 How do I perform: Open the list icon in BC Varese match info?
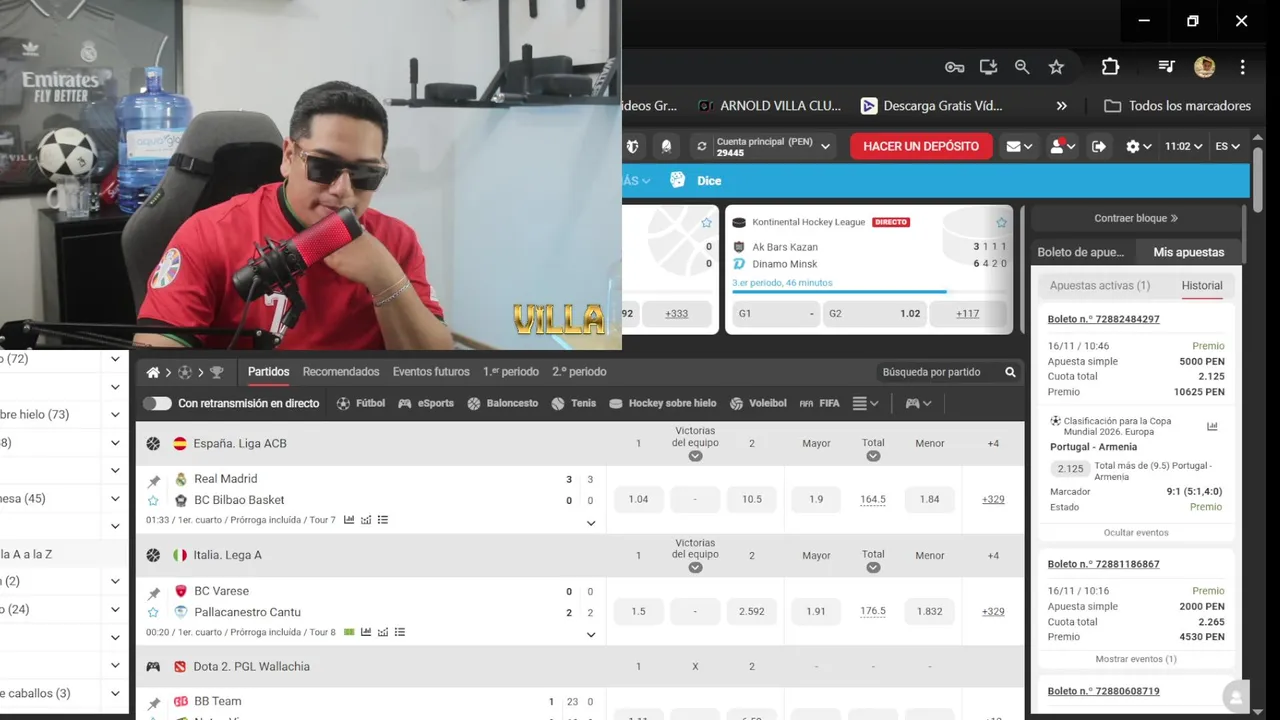tap(400, 632)
